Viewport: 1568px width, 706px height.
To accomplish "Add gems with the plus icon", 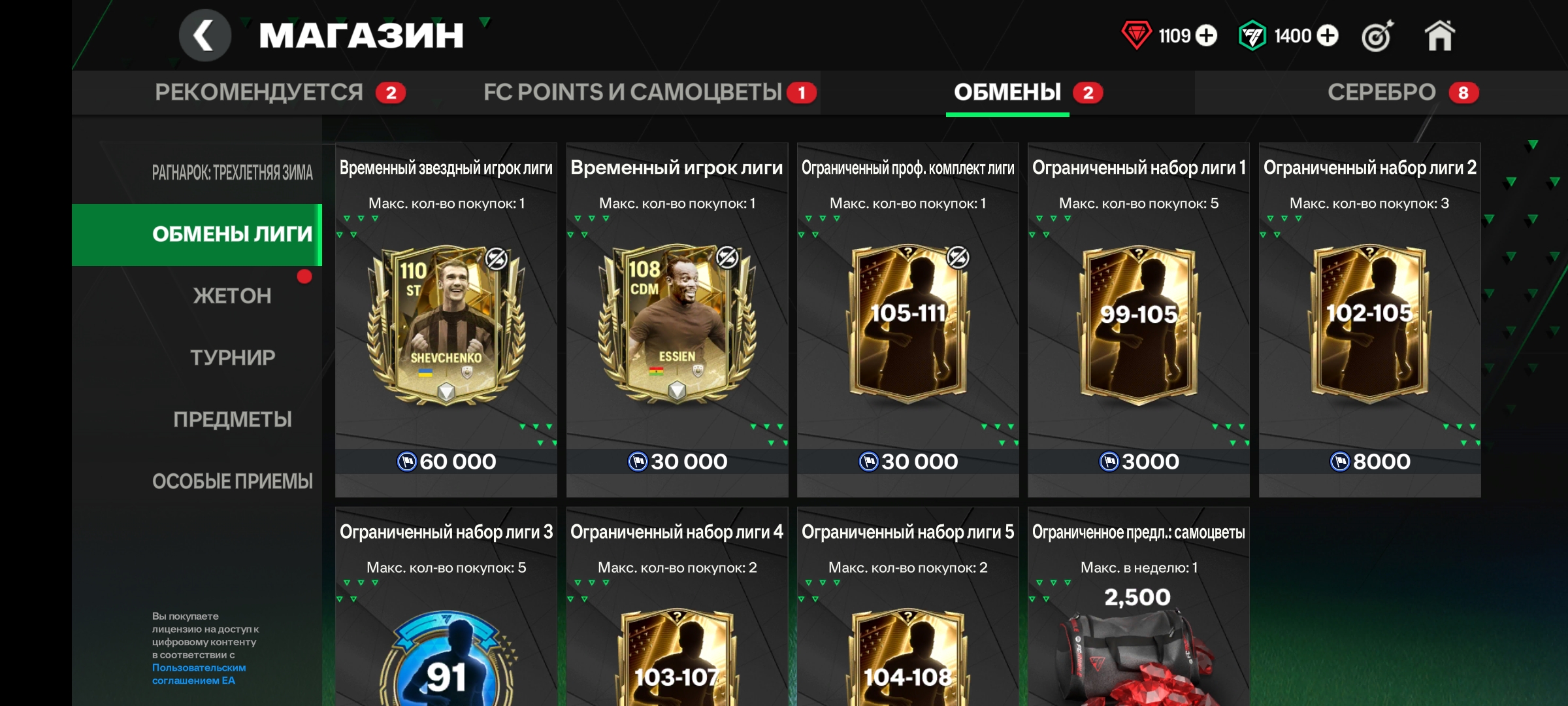I will click(1206, 35).
